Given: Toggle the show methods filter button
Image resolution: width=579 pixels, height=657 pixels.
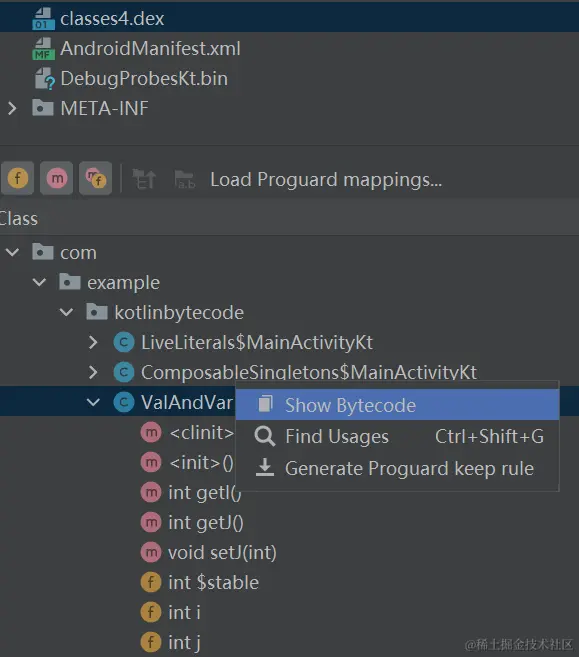Looking at the screenshot, I should (x=57, y=178).
